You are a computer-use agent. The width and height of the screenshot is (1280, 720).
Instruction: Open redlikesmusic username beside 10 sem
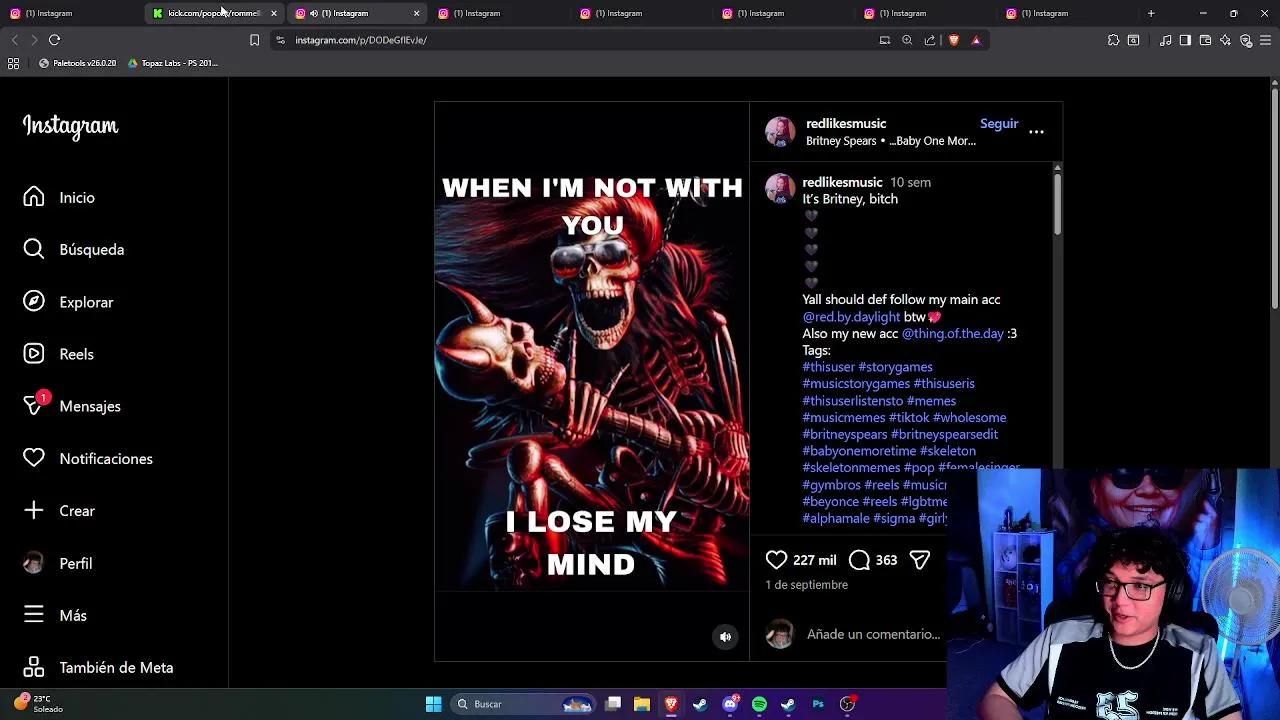pos(842,182)
